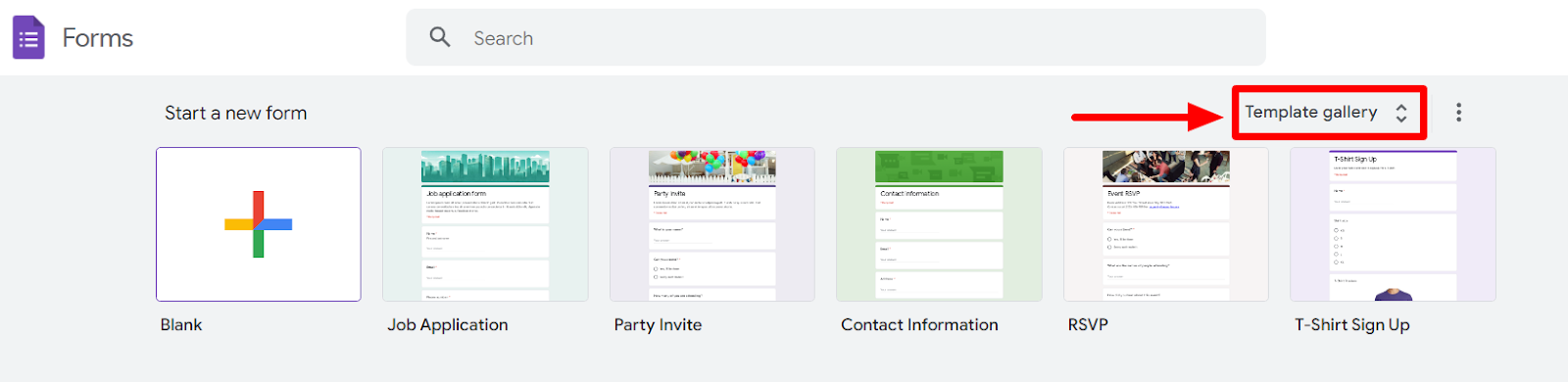Image resolution: width=1568 pixels, height=382 pixels.
Task: Click the Forms title text
Action: (98, 38)
